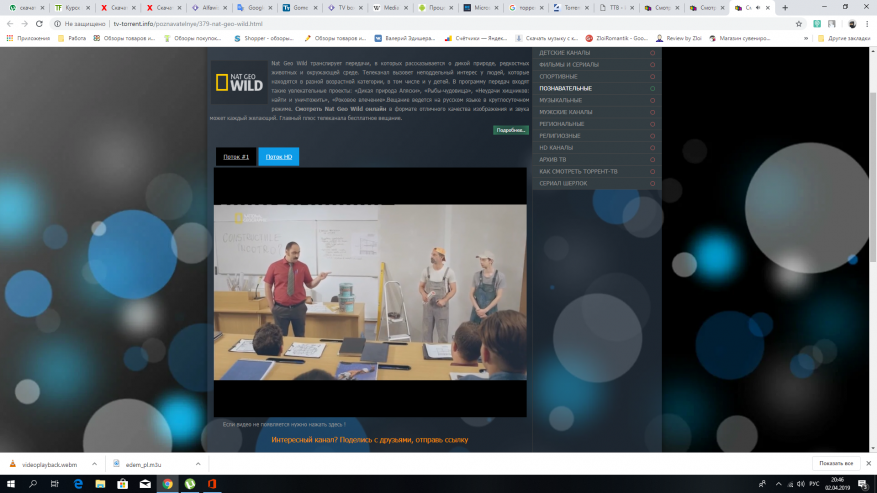Switch to the Google translate browser tab
The height and width of the screenshot is (493, 877).
pyautogui.click(x=254, y=8)
